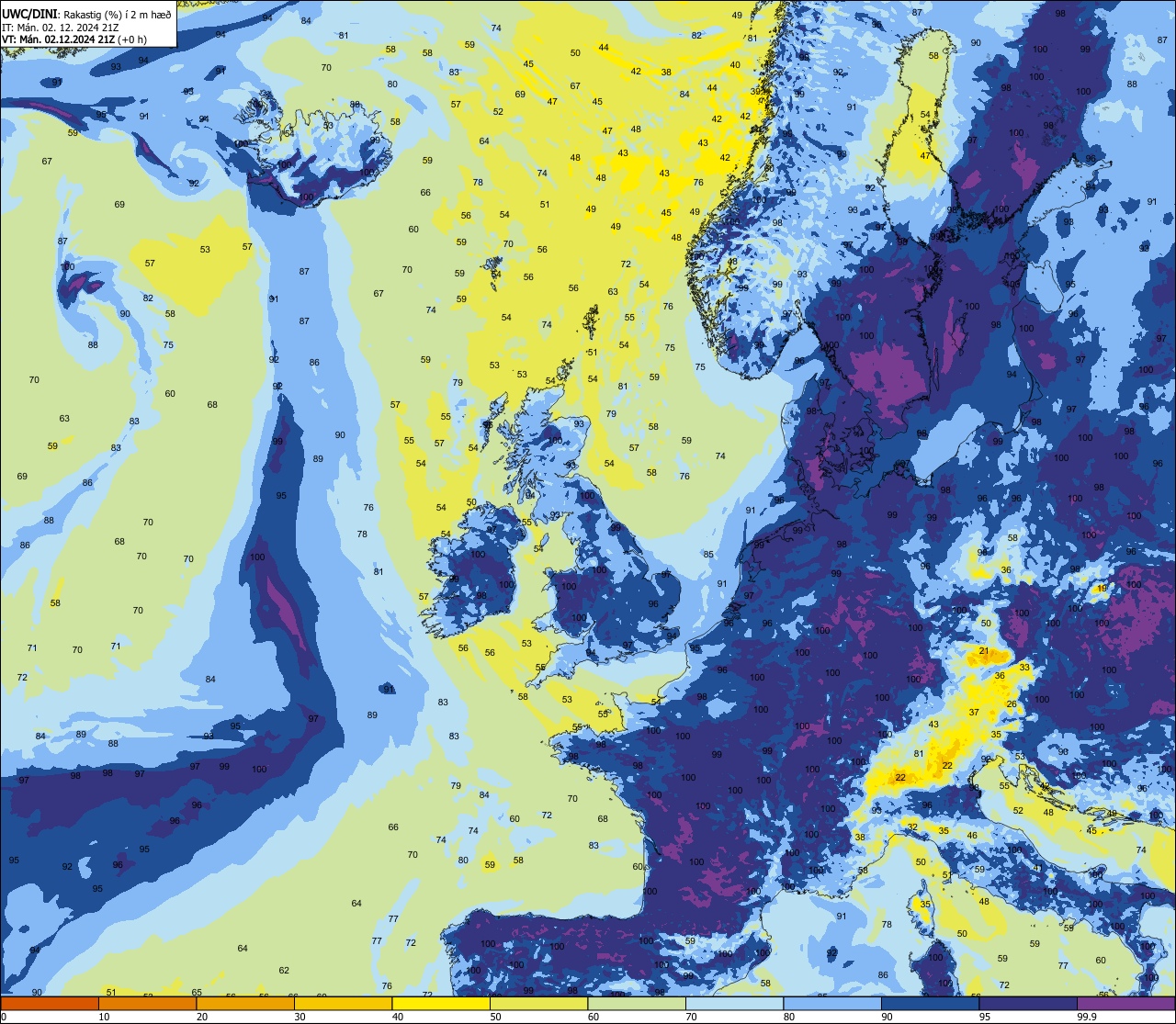Click the legend swatch between 50 and 60

pyautogui.click(x=538, y=1003)
